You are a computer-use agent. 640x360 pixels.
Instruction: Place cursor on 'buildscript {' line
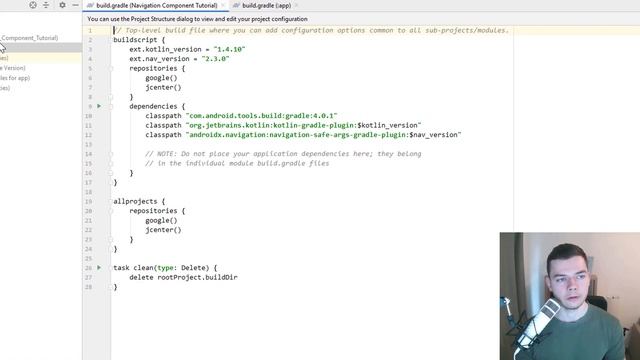139,40
